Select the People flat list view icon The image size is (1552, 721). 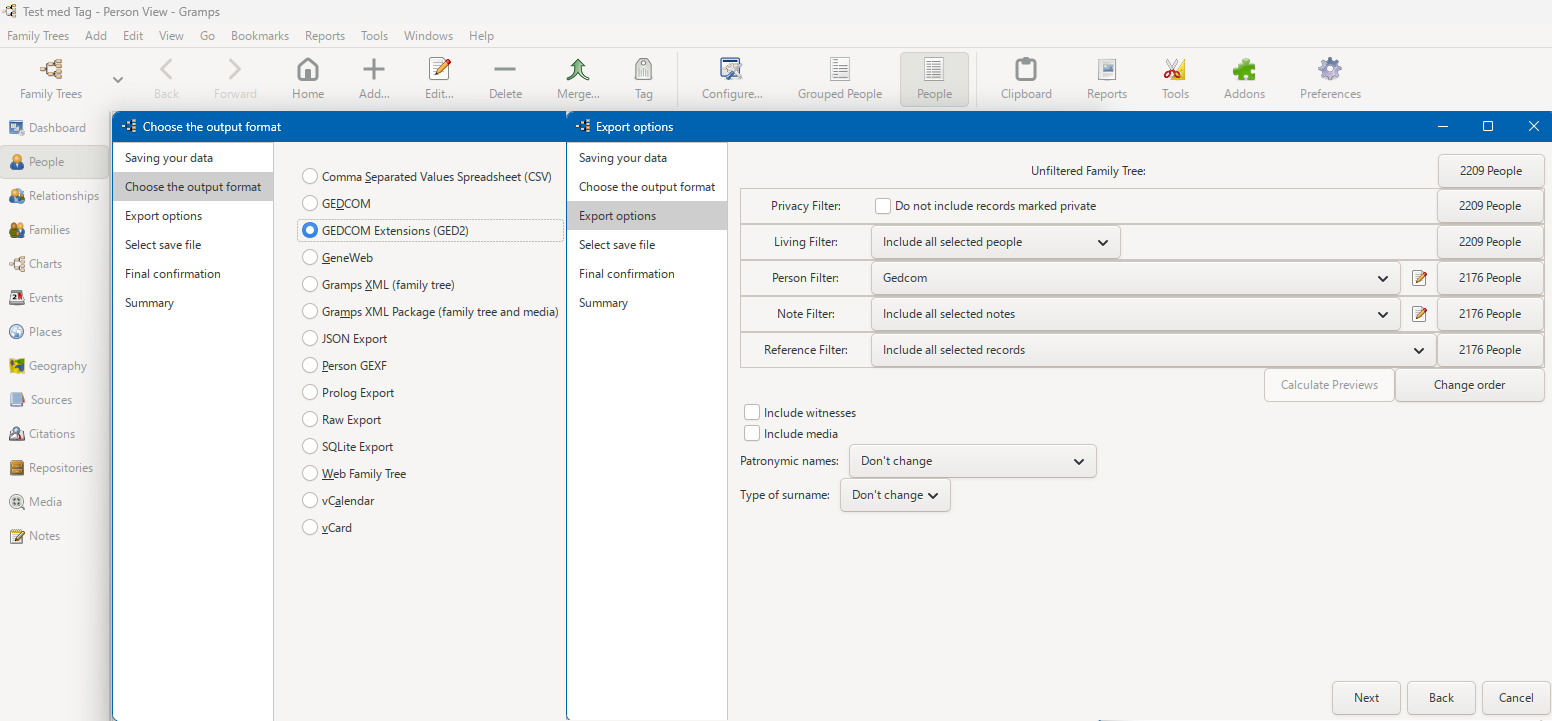934,69
